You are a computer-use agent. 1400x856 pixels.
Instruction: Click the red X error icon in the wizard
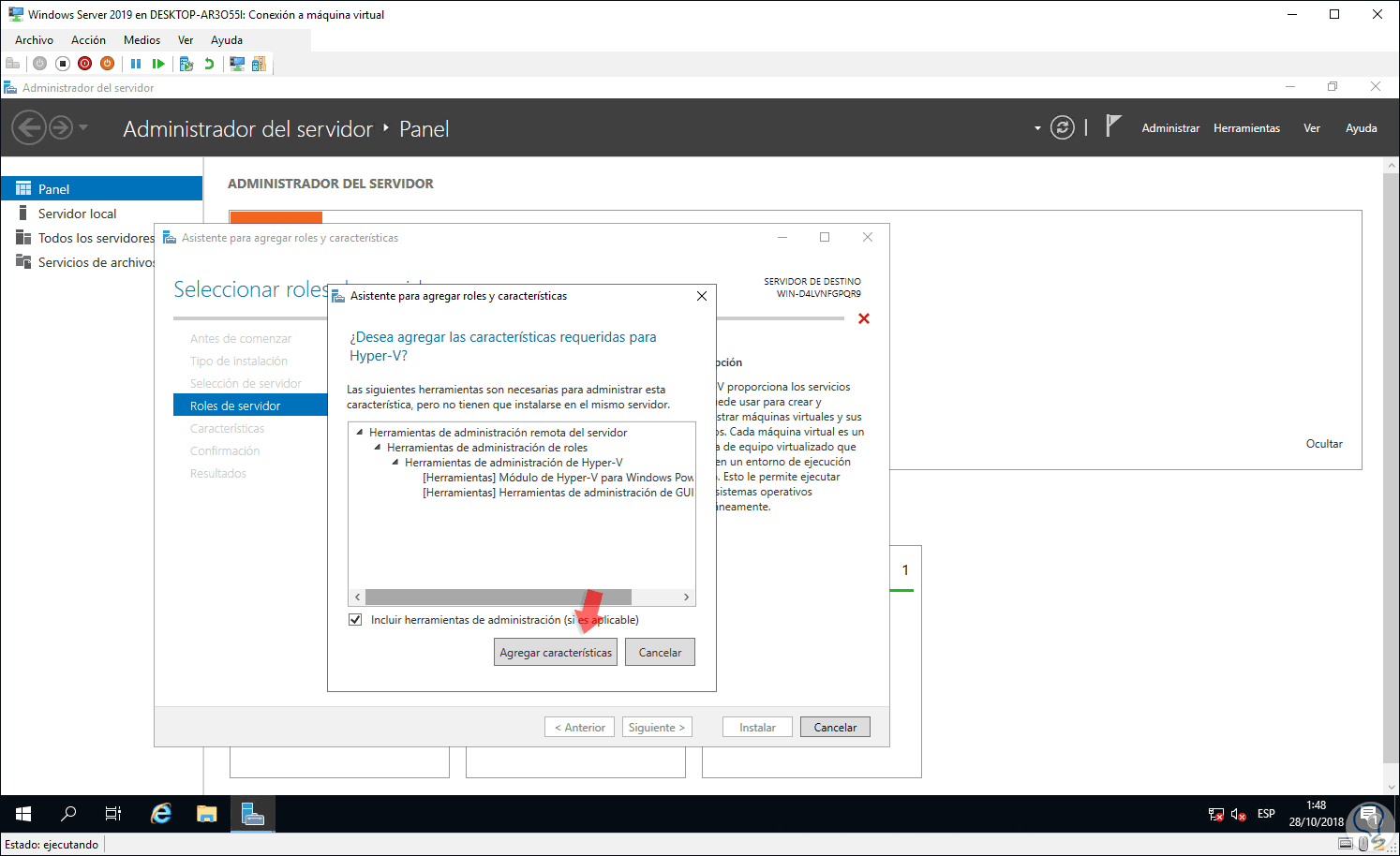coord(864,318)
